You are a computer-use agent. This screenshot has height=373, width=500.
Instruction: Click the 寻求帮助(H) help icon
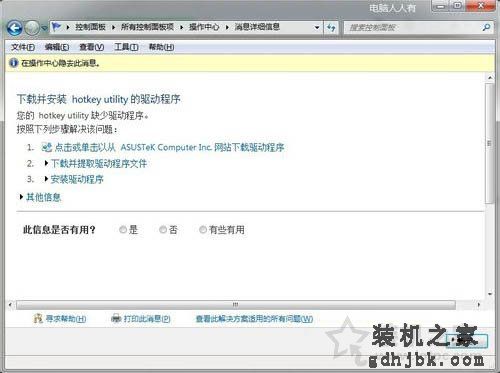coord(38,319)
